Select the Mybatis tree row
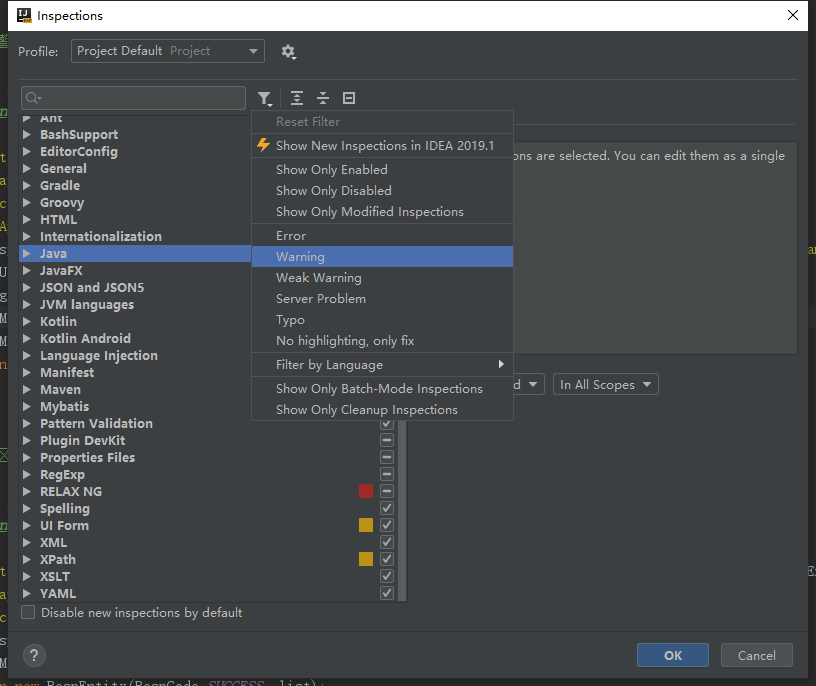 pos(135,406)
